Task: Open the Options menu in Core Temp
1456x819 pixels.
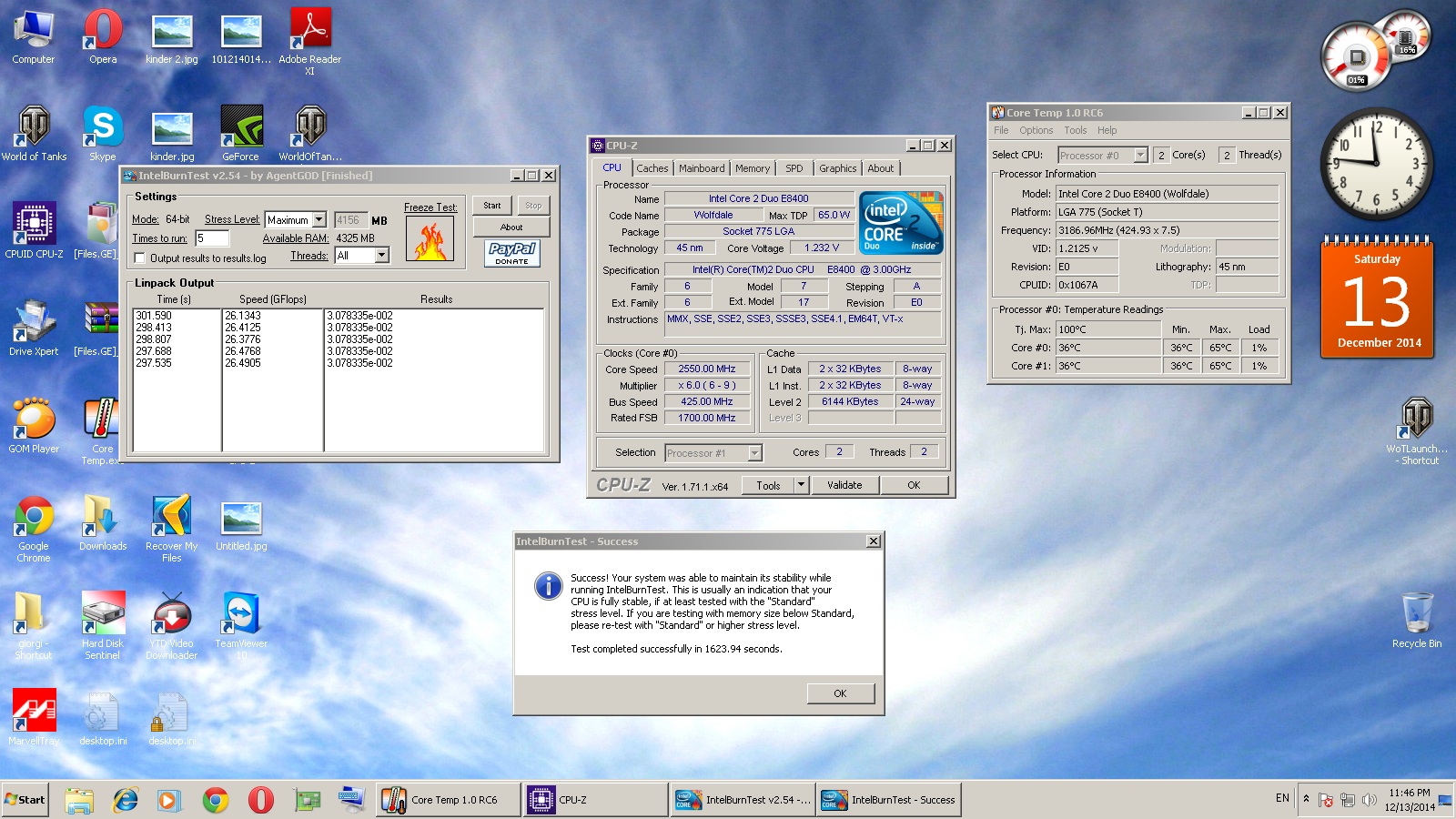Action: point(1036,130)
